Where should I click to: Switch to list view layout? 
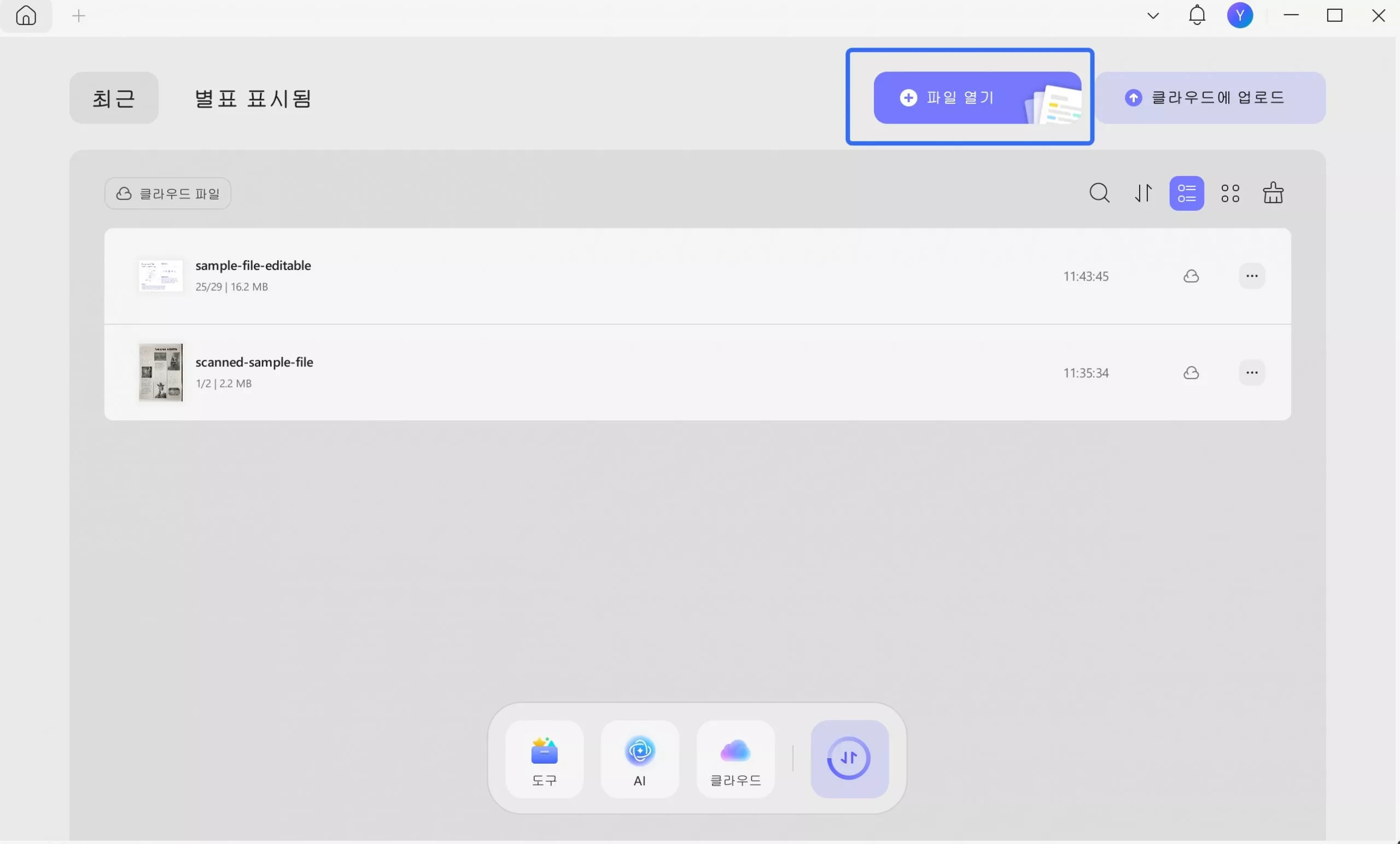pos(1186,193)
